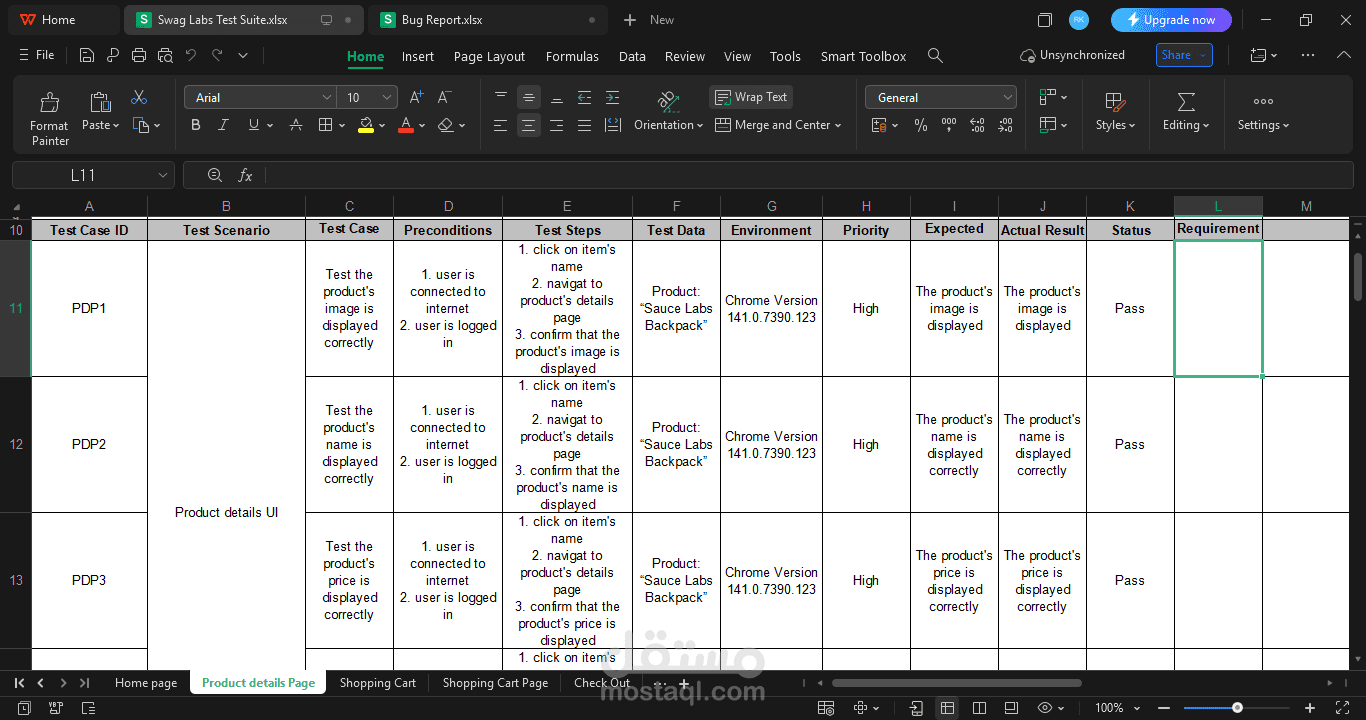The image size is (1366, 720).
Task: Open Print Preview from quick toolbar
Action: tap(165, 56)
